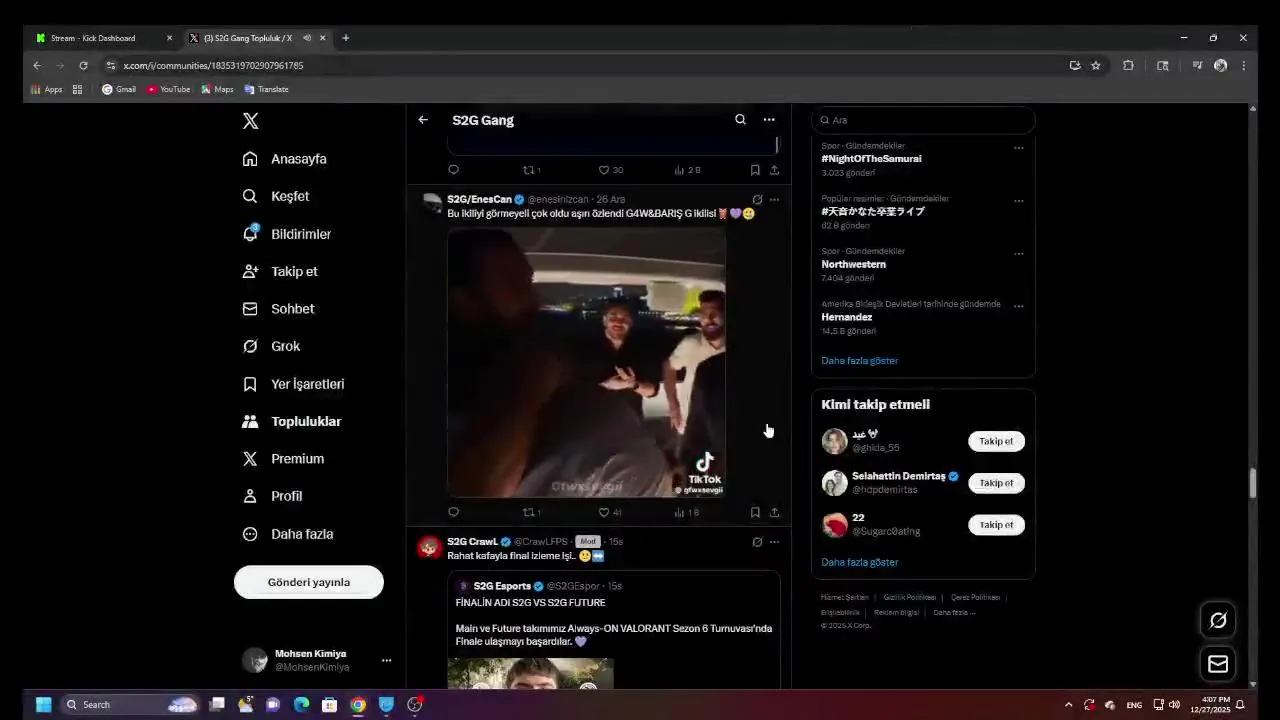Open Premium page
The height and width of the screenshot is (720, 1280).
[x=283, y=459]
